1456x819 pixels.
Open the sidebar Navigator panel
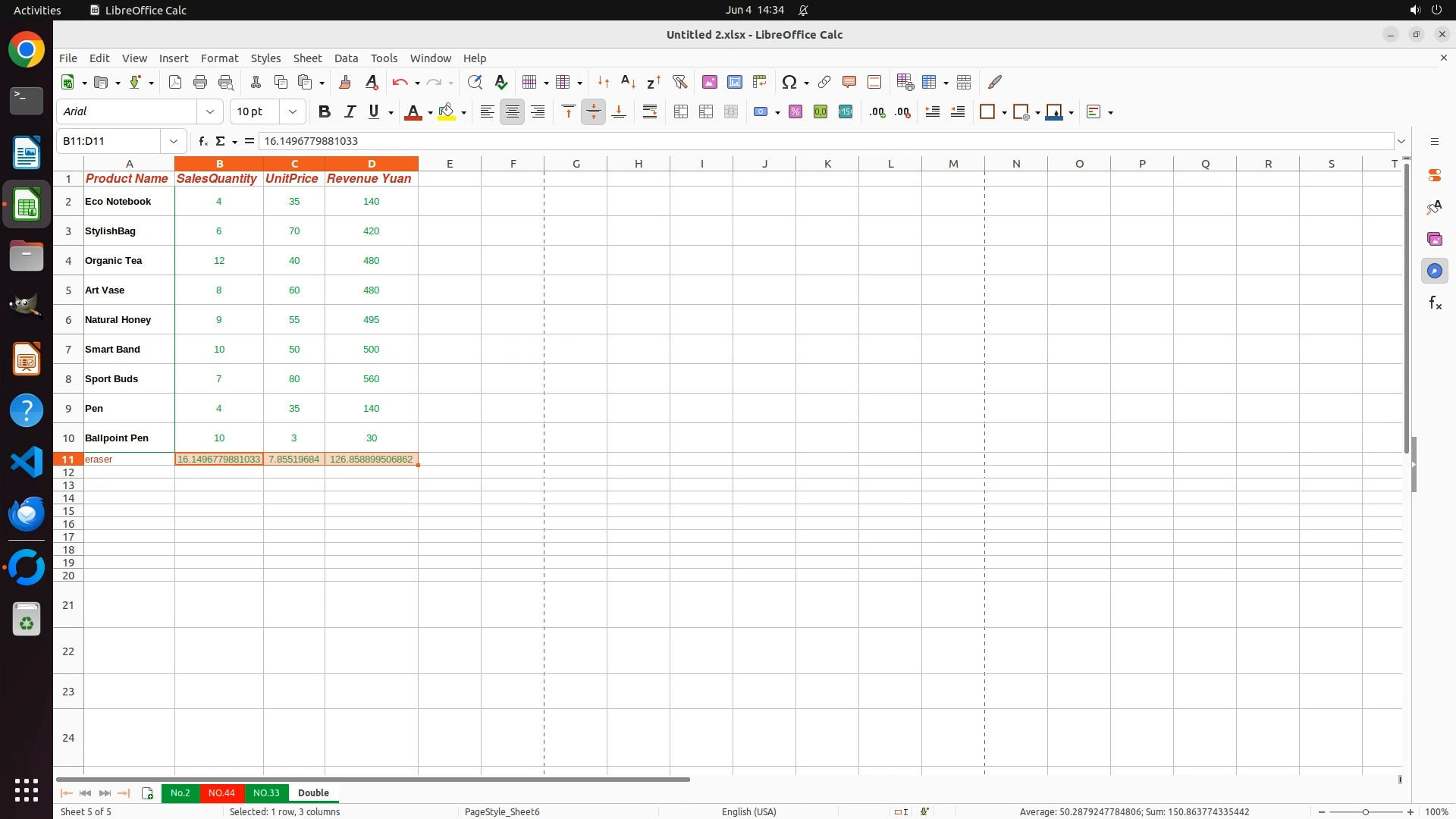(1434, 271)
